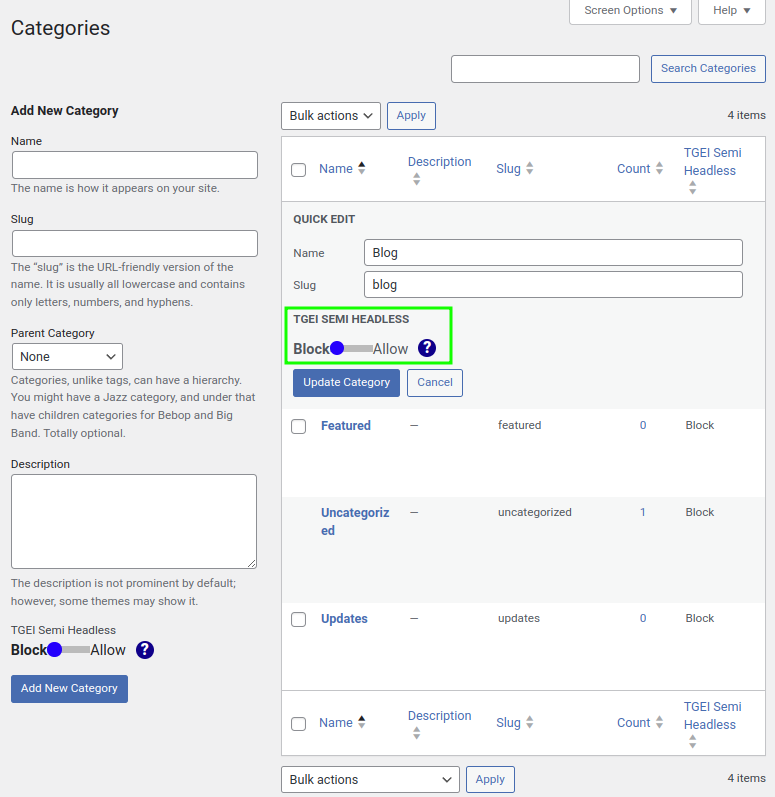Focus Quick Edit Slug field containing blog
This screenshot has height=797, width=775.
pyautogui.click(x=553, y=285)
